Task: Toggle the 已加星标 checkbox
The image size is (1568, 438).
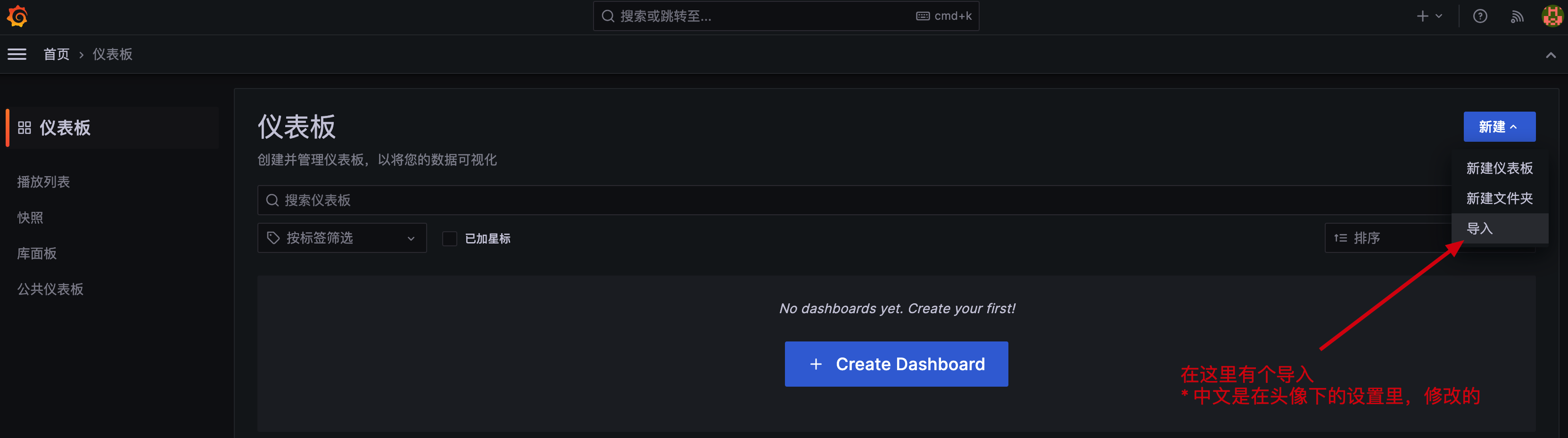Action: 449,238
